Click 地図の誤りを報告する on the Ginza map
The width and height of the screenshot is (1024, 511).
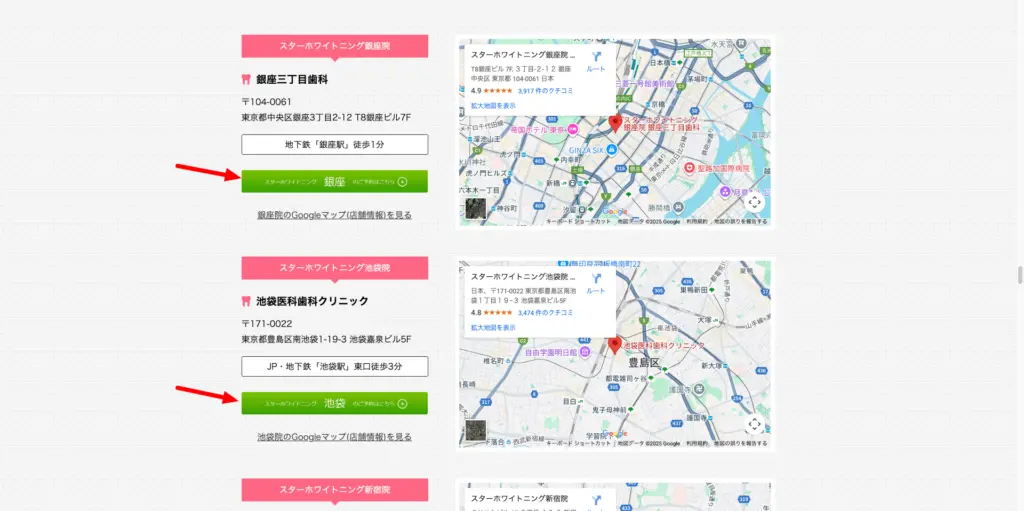pos(741,222)
